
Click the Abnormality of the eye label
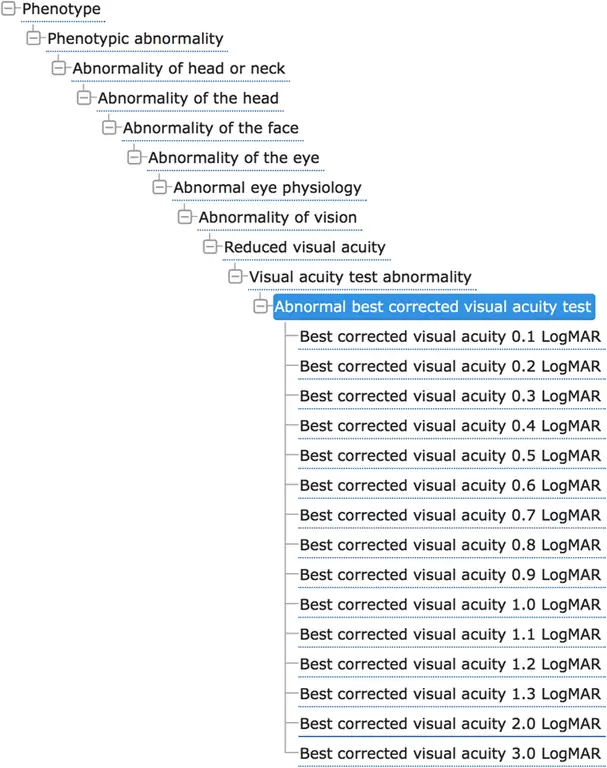(x=234, y=158)
